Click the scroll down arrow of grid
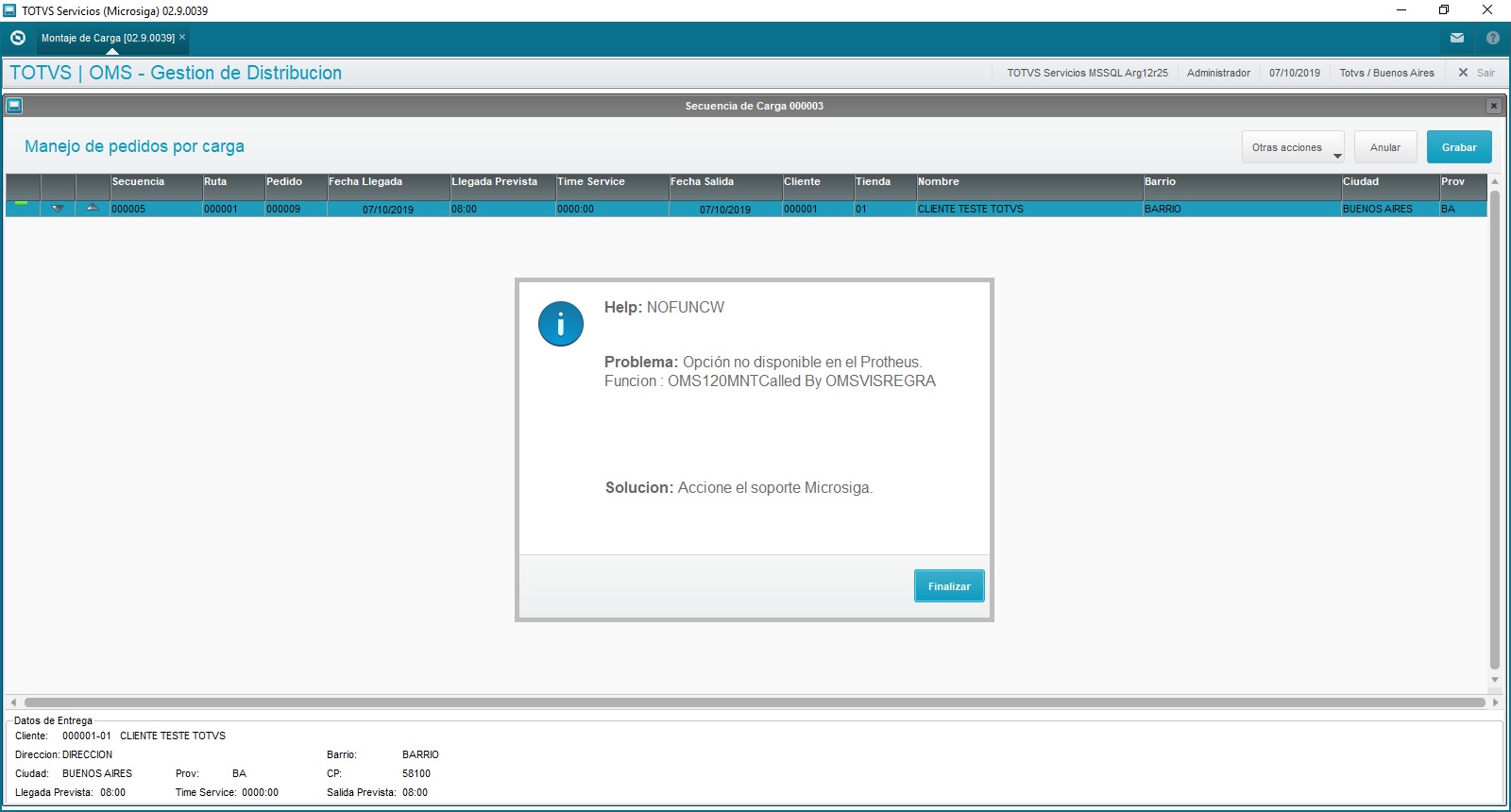Viewport: 1511px width, 812px height. coord(1494,679)
